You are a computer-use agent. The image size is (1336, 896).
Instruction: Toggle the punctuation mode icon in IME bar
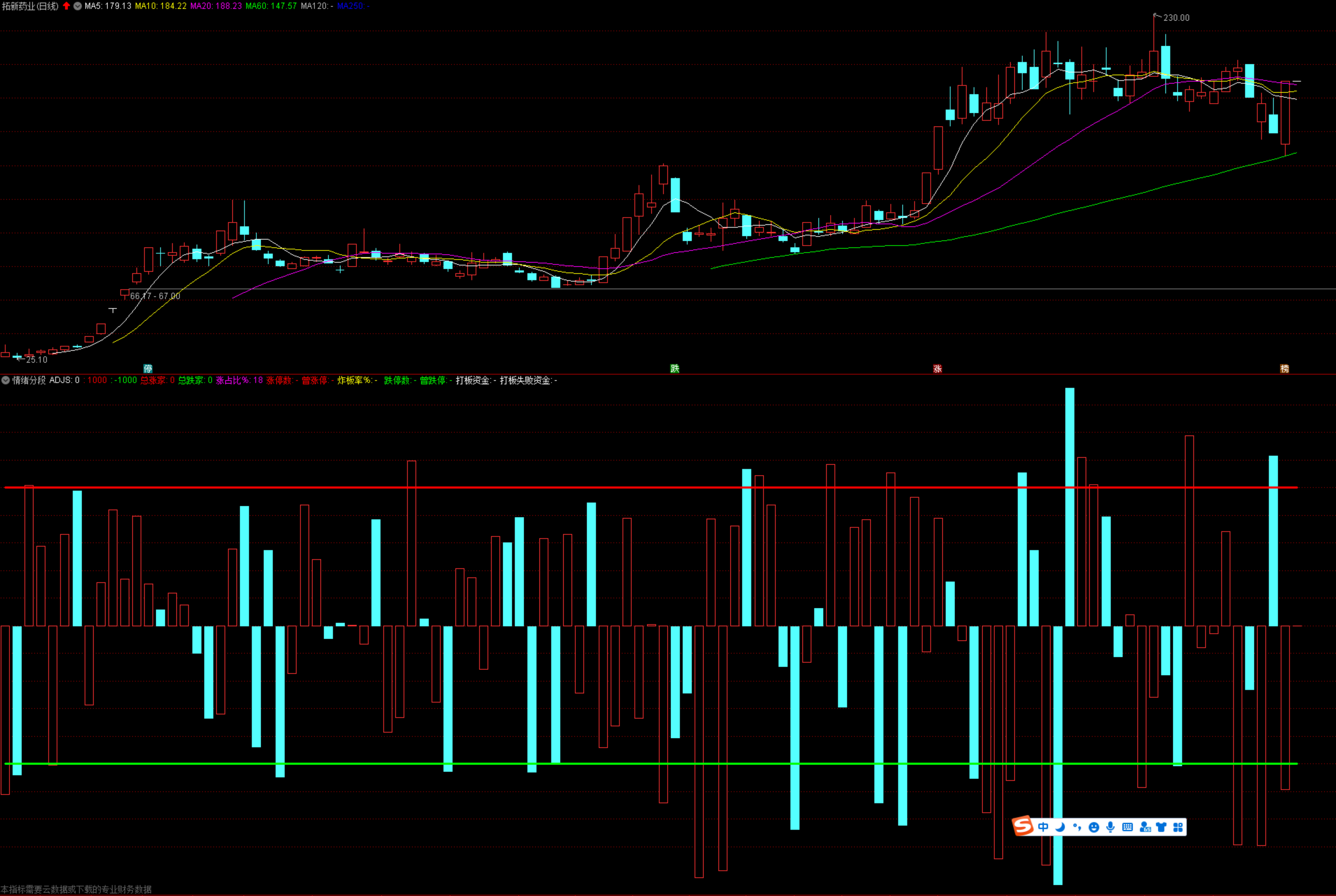click(x=1077, y=827)
